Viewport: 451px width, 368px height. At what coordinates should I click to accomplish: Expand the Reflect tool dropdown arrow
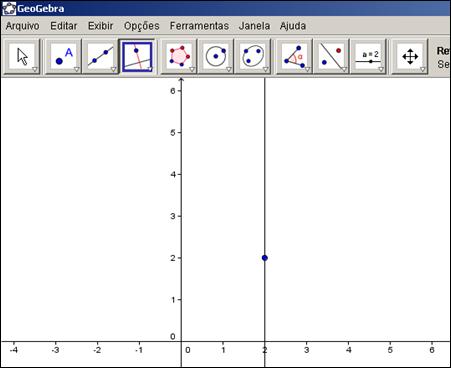pyautogui.click(x=344, y=69)
